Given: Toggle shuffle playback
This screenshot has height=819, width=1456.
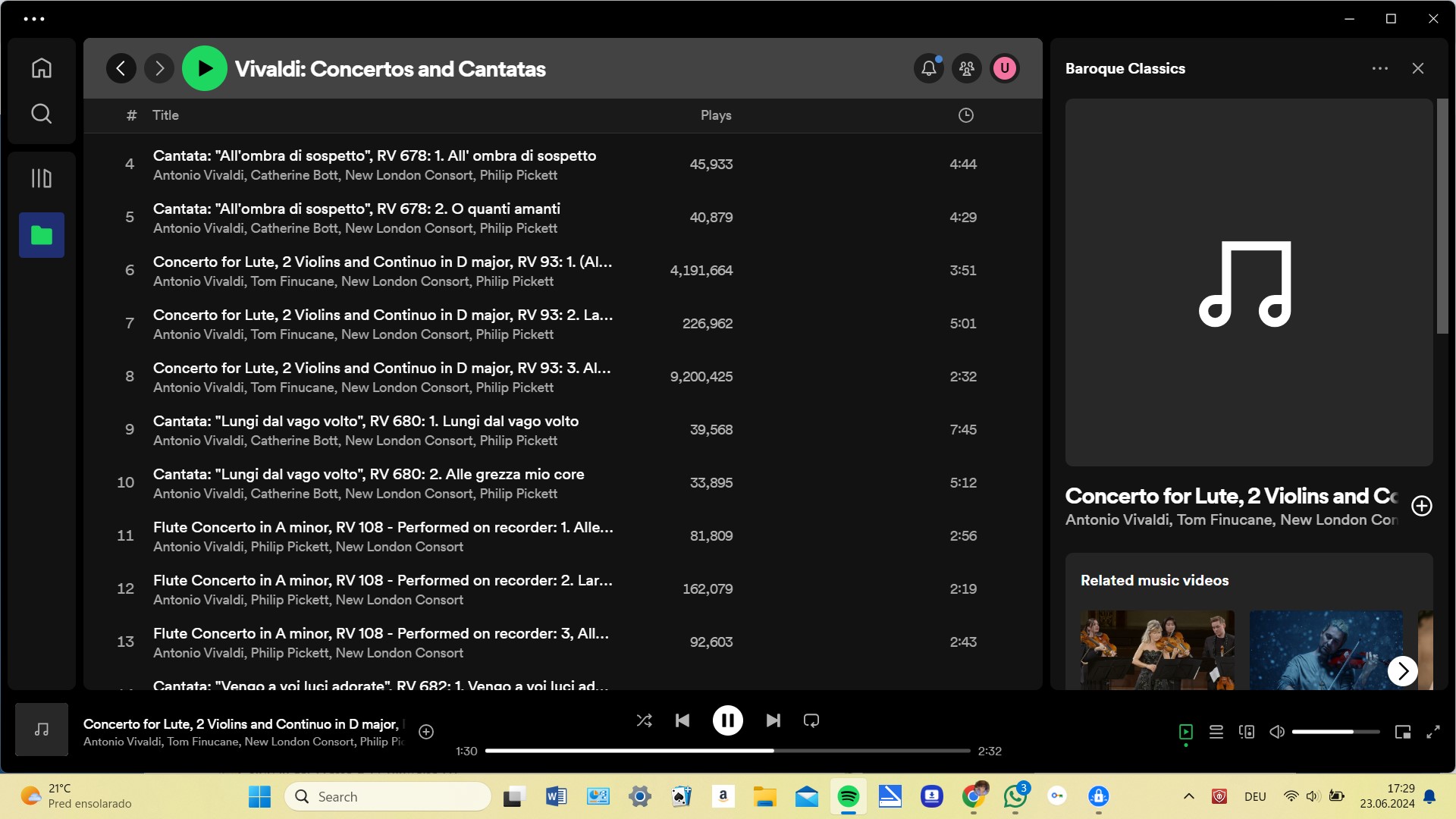Looking at the screenshot, I should coord(645,720).
